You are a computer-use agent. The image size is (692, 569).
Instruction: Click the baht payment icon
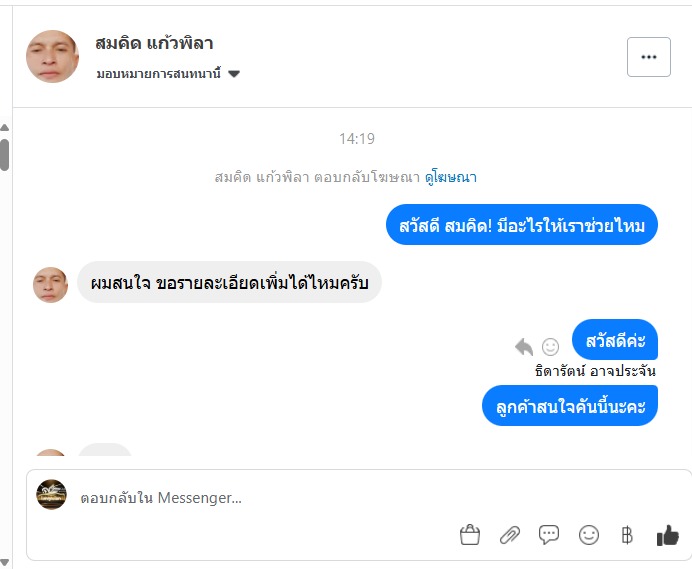pyautogui.click(x=627, y=535)
